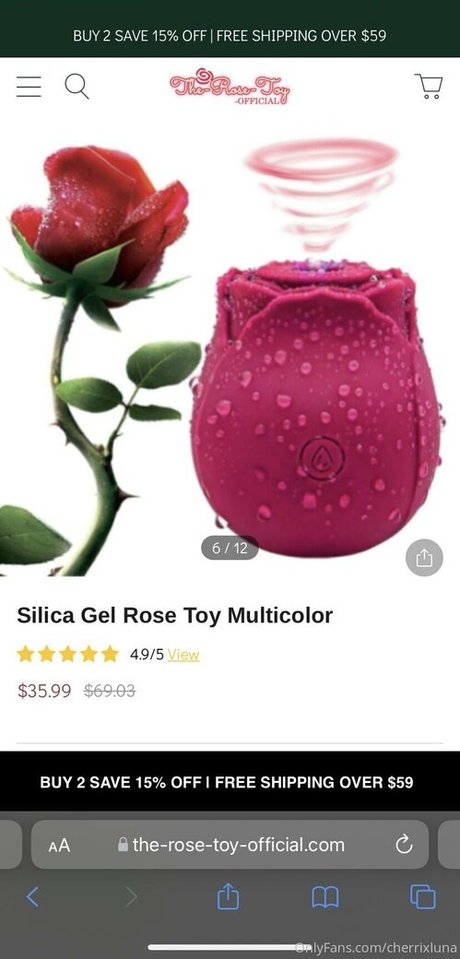The width and height of the screenshot is (460, 959).
Task: Open the AA reader options
Action: (59, 845)
